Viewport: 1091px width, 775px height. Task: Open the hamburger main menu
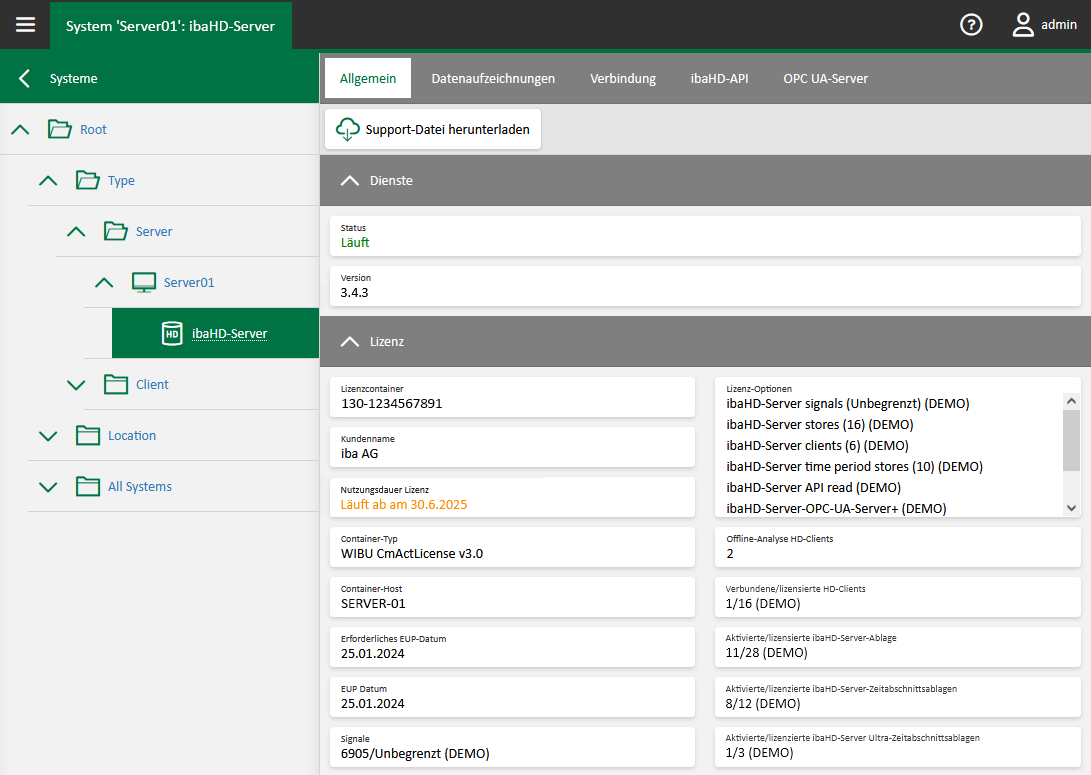[x=25, y=25]
